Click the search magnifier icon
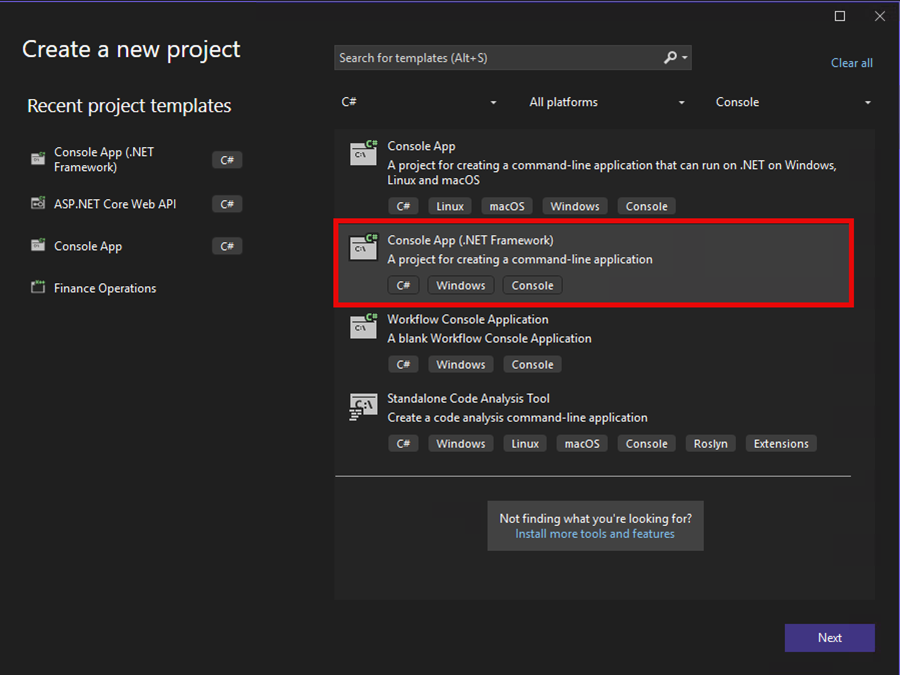This screenshot has height=675, width=900. 669,58
